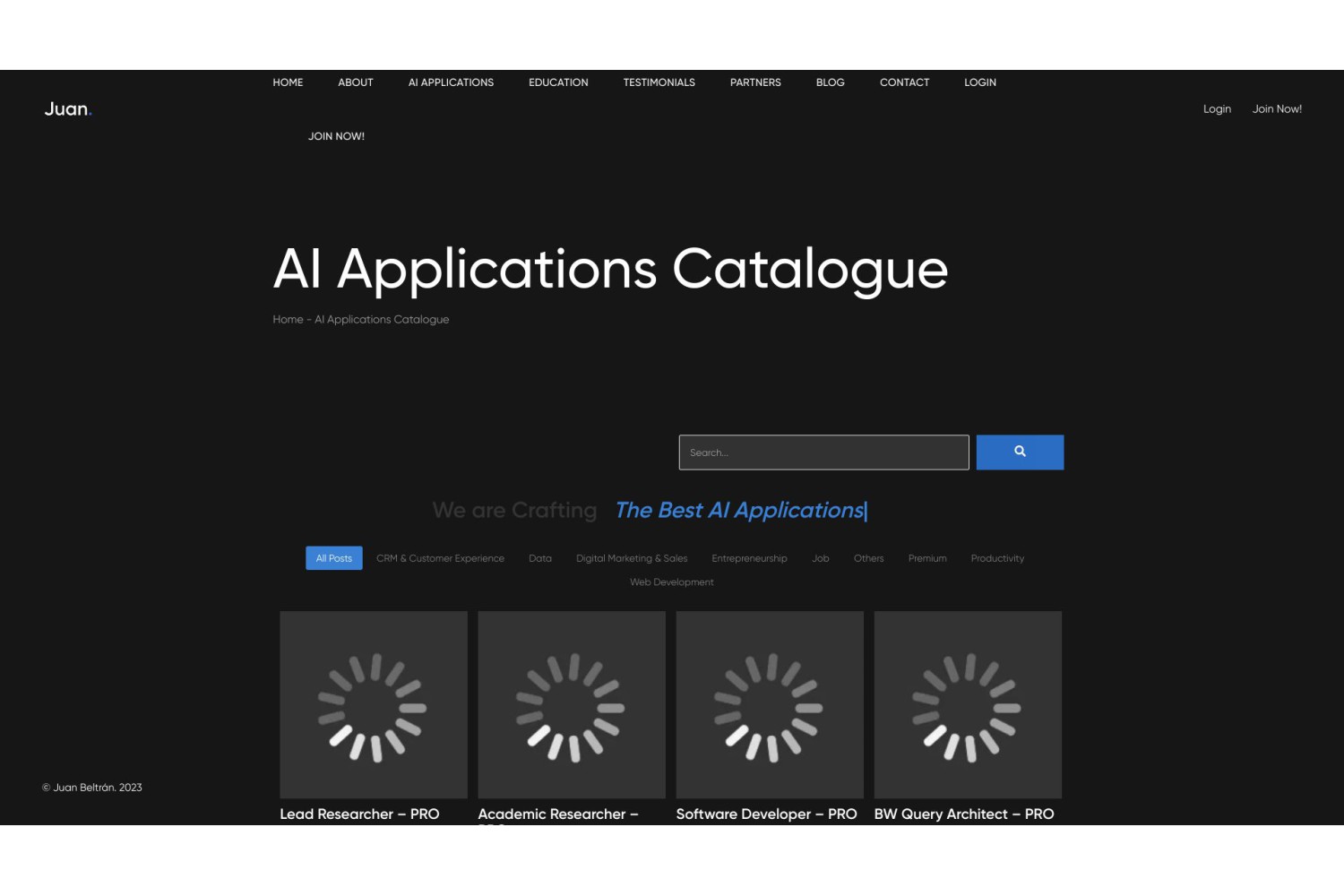Go to HOME in navigation
Screen dimensions: 1344x896
288,82
